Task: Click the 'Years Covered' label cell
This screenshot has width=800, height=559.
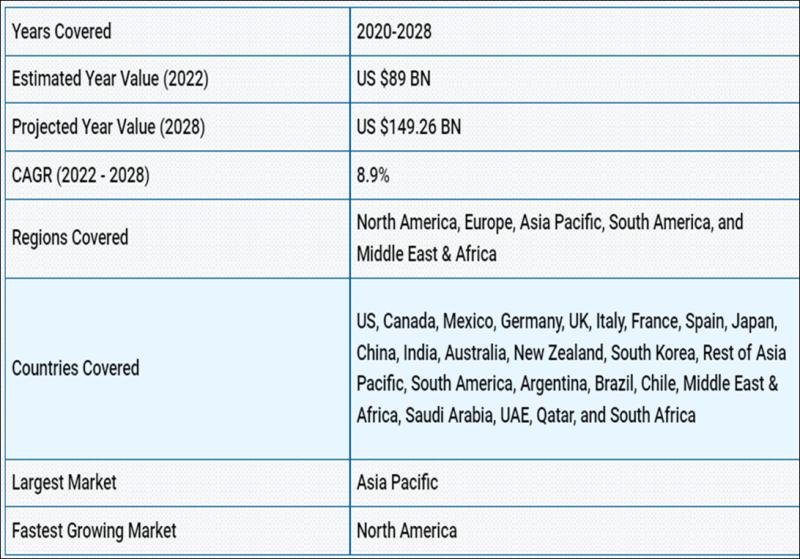Action: [61, 32]
